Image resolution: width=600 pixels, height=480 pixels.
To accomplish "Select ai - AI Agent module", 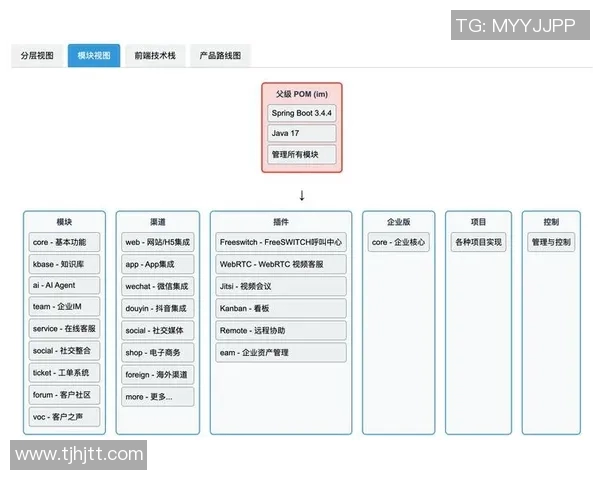I will pyautogui.click(x=64, y=286).
